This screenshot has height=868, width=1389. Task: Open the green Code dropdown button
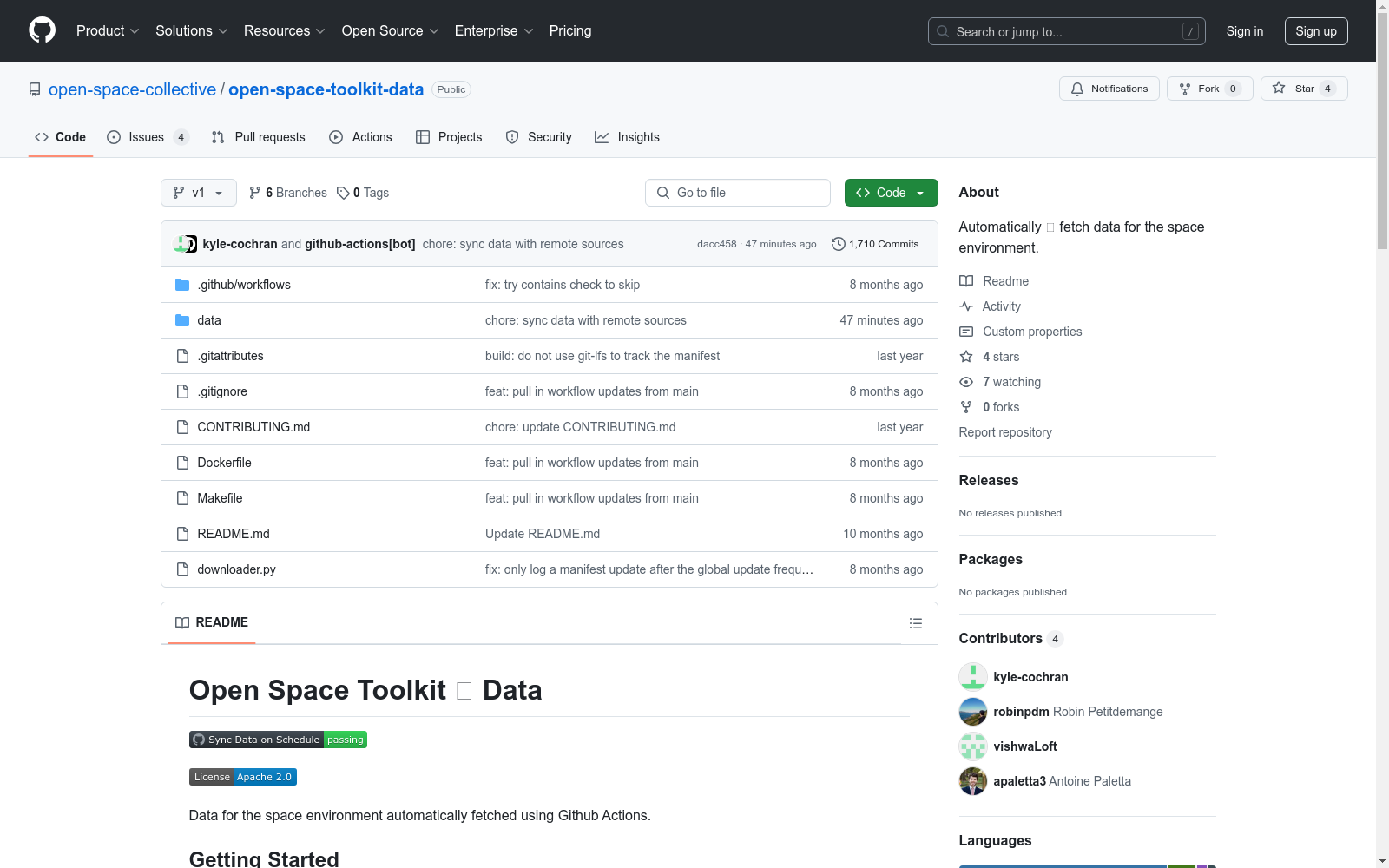point(891,193)
